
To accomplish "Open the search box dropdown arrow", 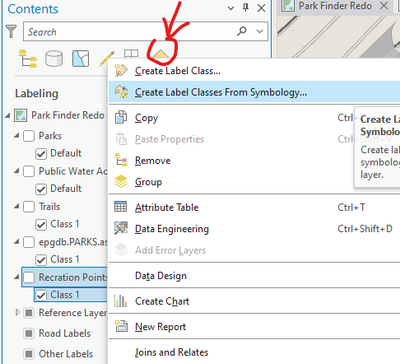I will (x=259, y=31).
